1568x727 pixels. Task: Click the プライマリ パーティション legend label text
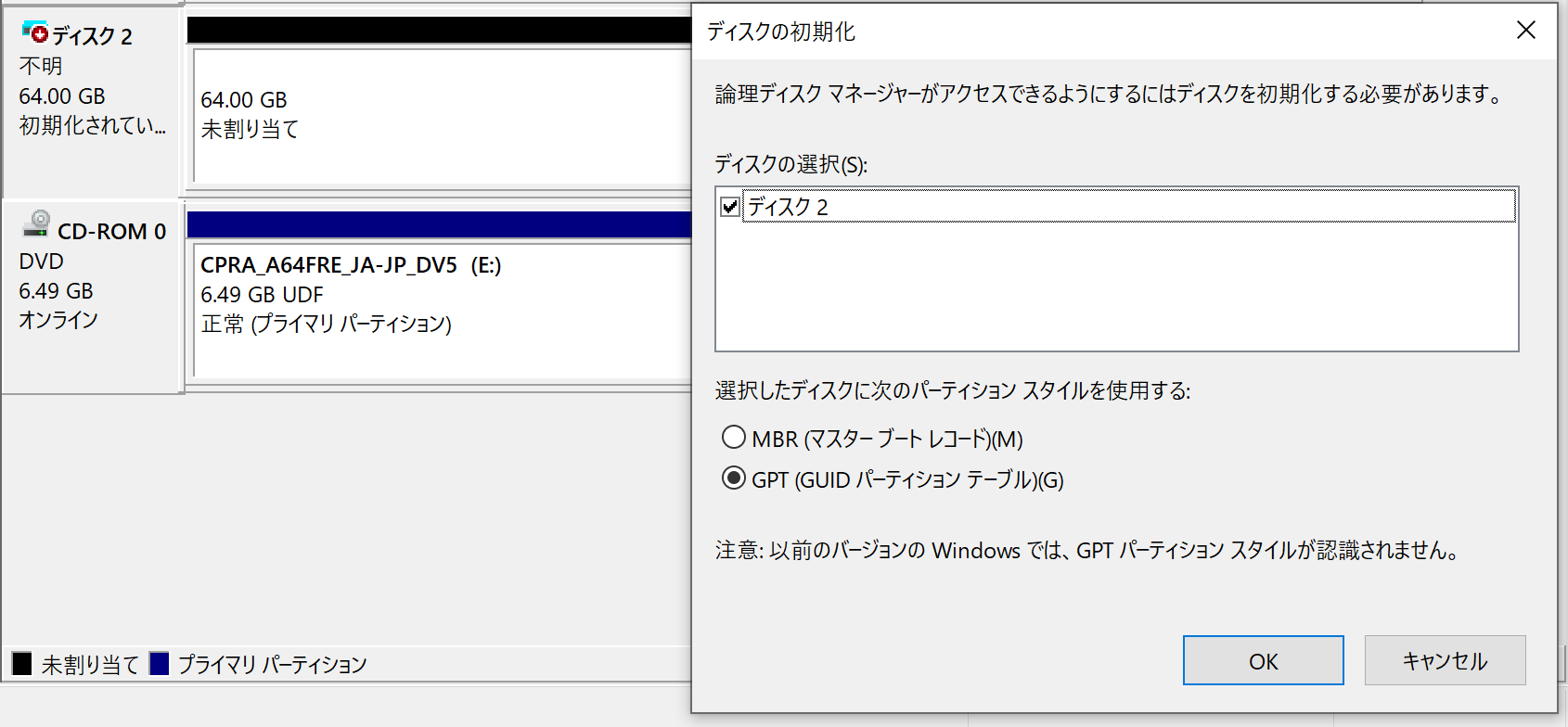tap(272, 665)
